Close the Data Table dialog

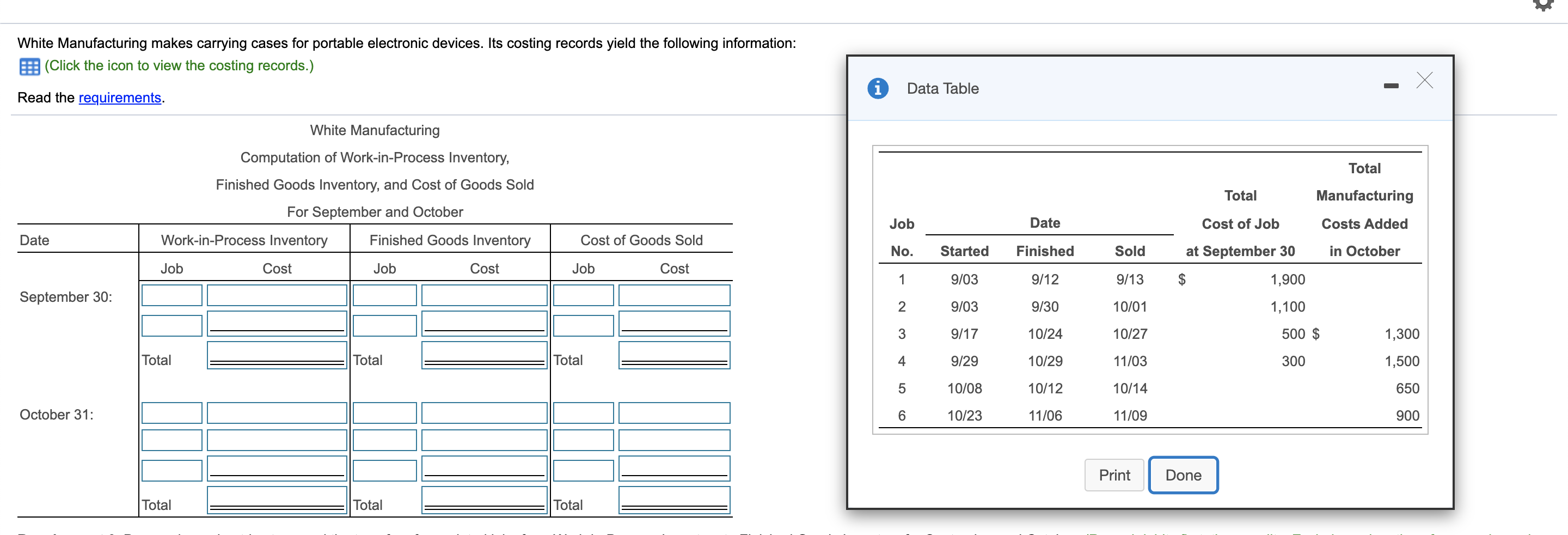click(1424, 81)
